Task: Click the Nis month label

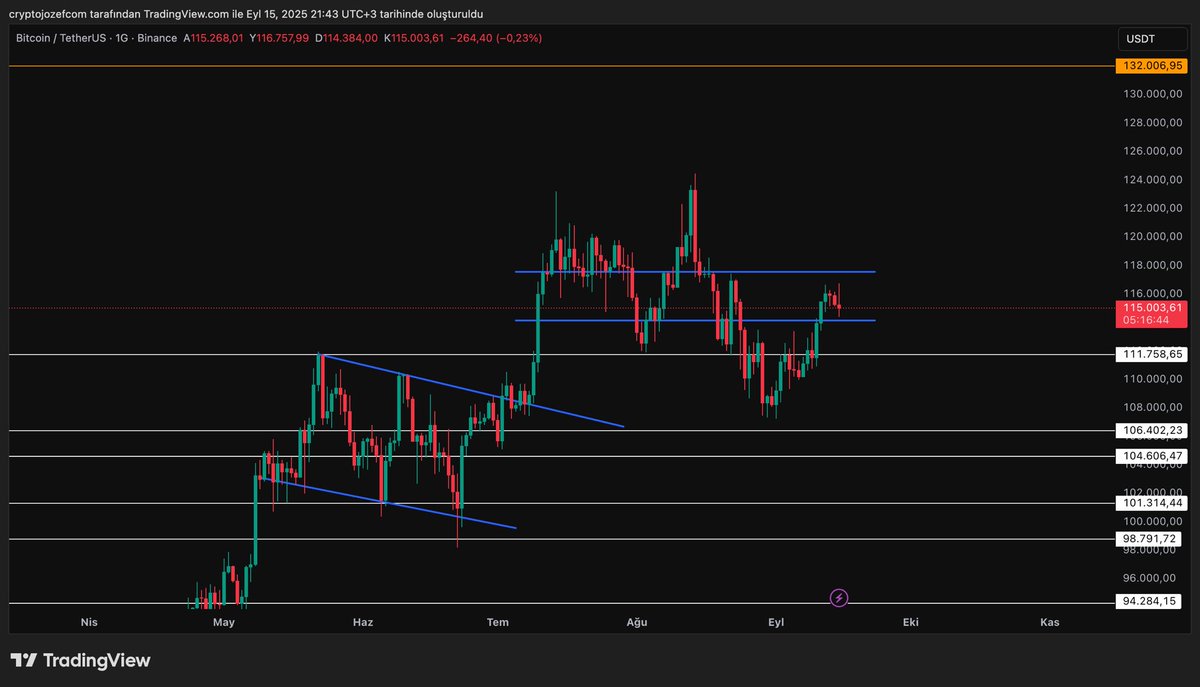Action: click(89, 622)
